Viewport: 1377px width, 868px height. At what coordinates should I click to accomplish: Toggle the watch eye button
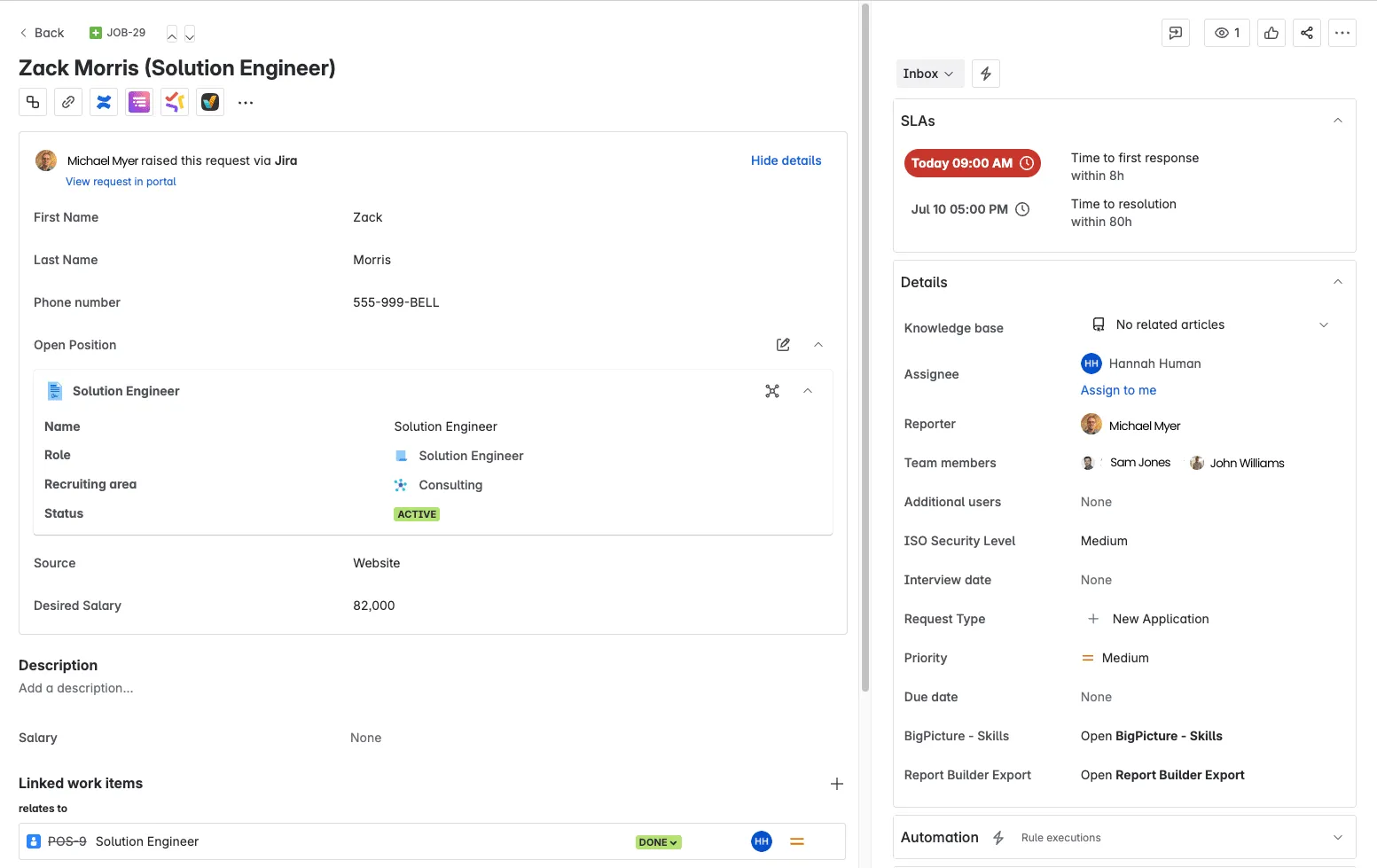coord(1226,33)
